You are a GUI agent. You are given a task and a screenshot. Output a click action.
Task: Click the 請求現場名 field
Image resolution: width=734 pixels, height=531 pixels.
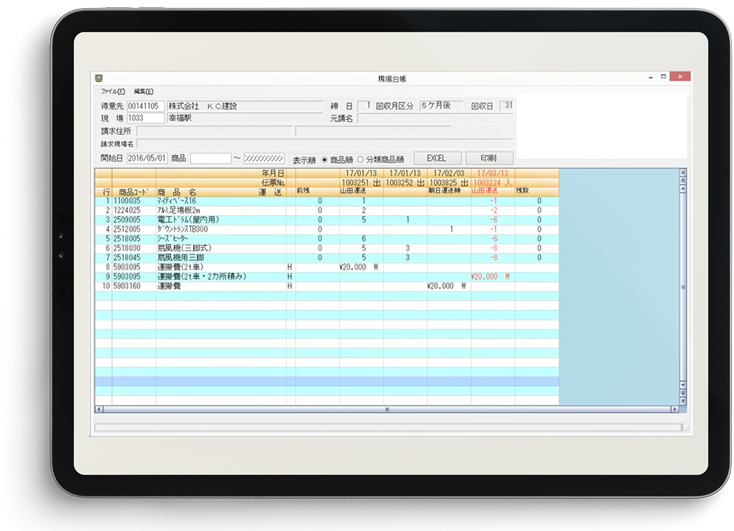pos(324,144)
